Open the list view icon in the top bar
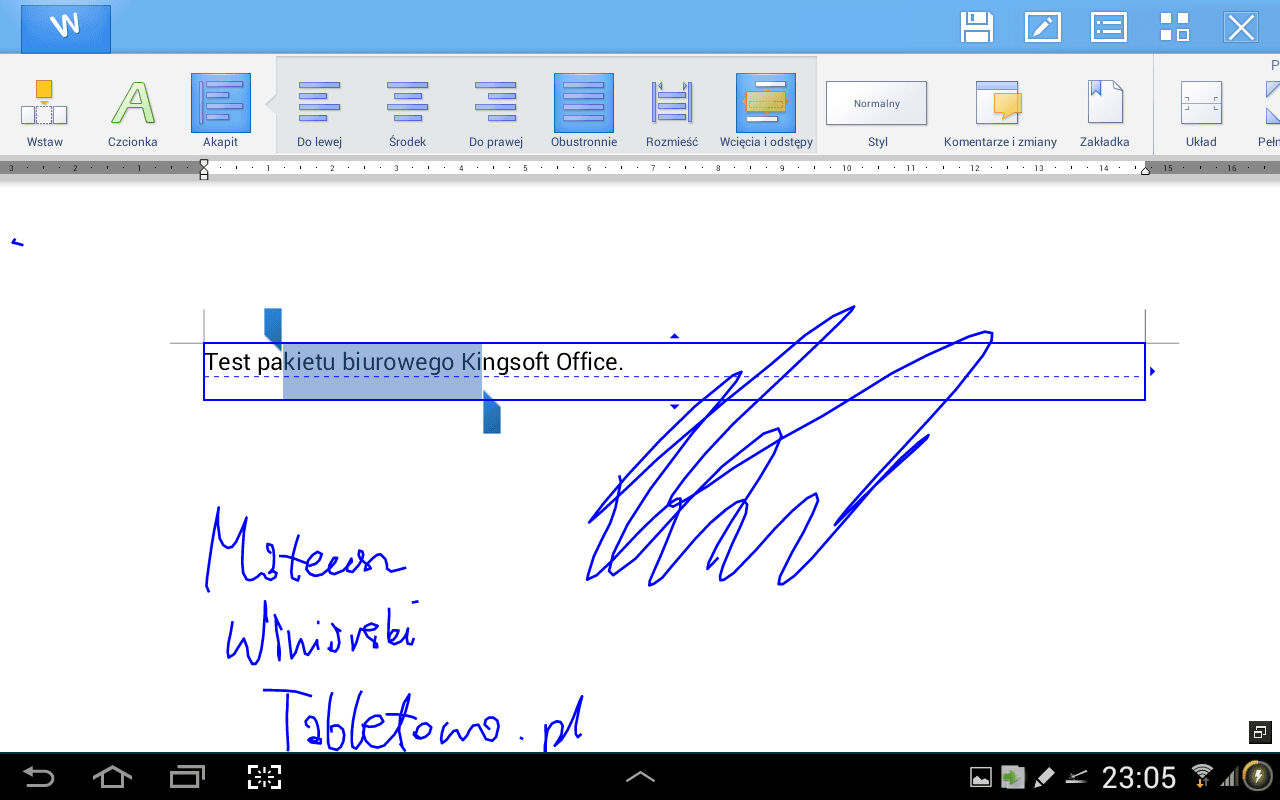1280x800 pixels. 1109,27
